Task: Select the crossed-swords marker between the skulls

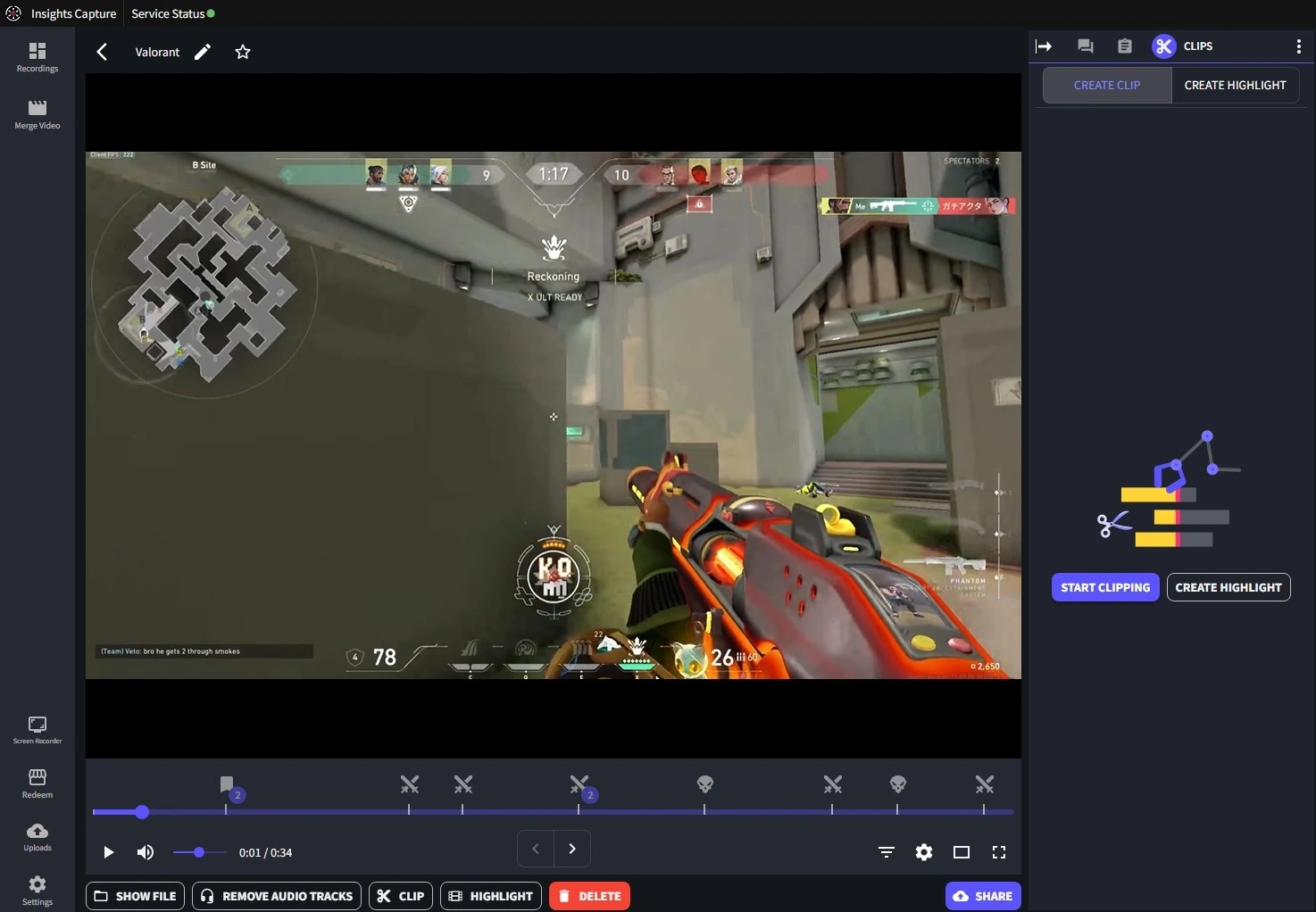Action: point(833,784)
